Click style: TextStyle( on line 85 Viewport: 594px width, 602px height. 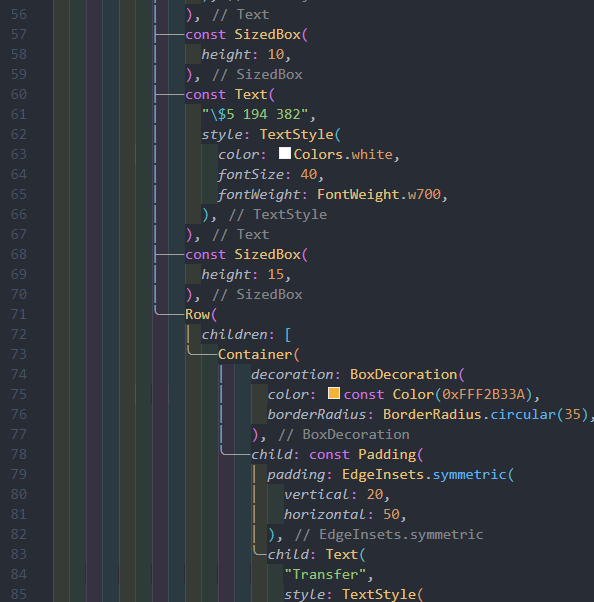354,594
